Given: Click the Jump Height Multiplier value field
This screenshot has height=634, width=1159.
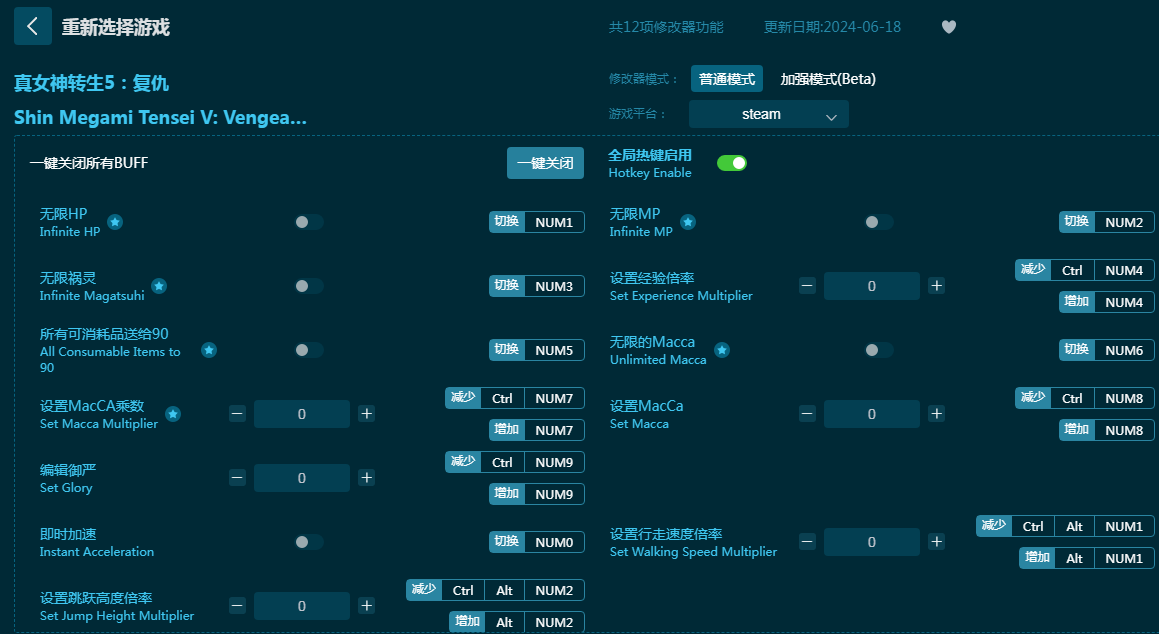Looking at the screenshot, I should pos(302,606).
